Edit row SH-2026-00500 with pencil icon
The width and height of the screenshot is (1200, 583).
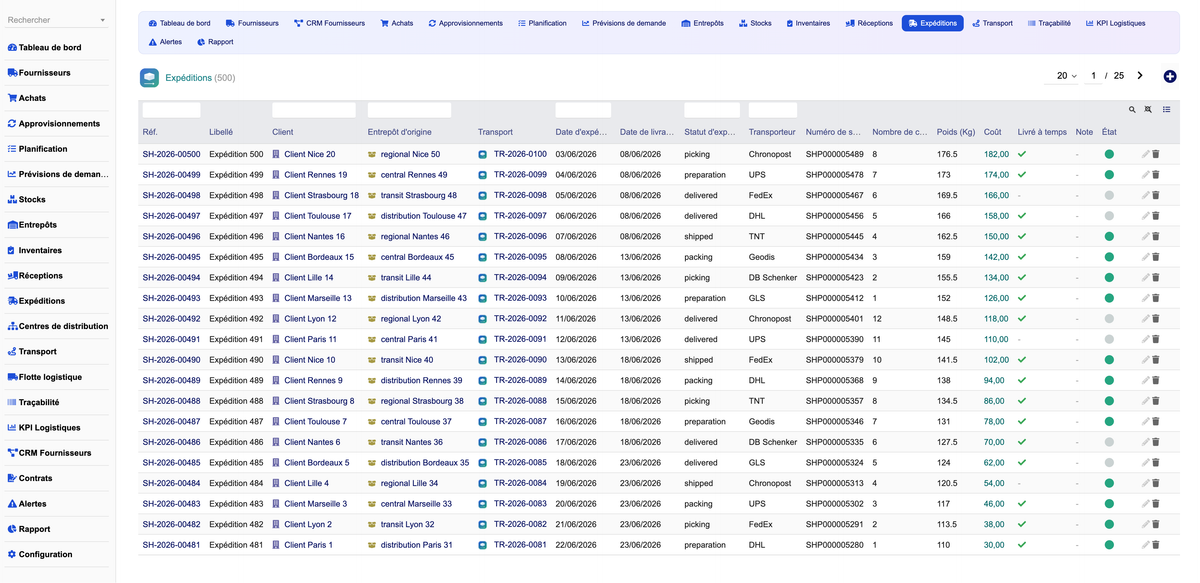click(x=1146, y=154)
